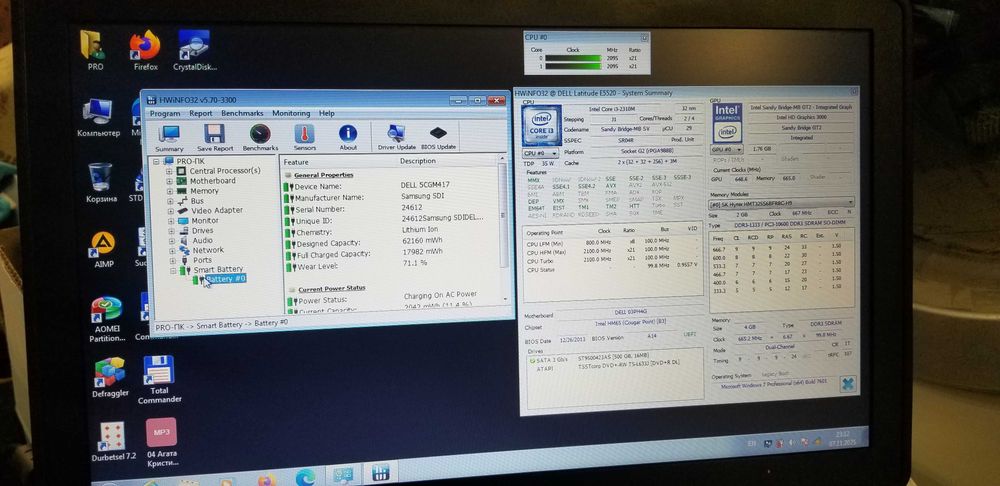1000x486 pixels.
Task: Select the Monitor tree item
Action: [205, 221]
